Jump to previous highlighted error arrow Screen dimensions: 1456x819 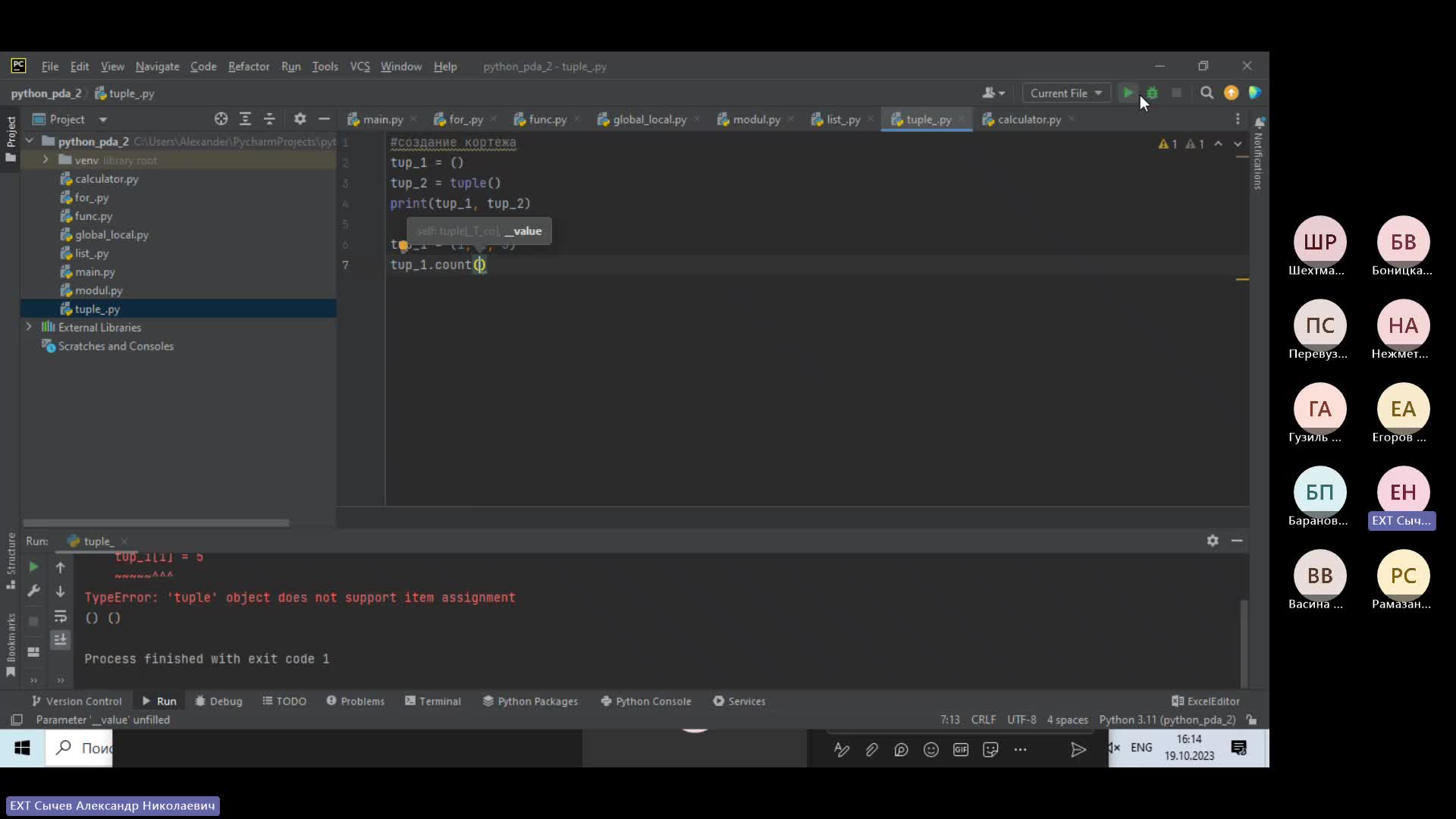tap(1218, 143)
